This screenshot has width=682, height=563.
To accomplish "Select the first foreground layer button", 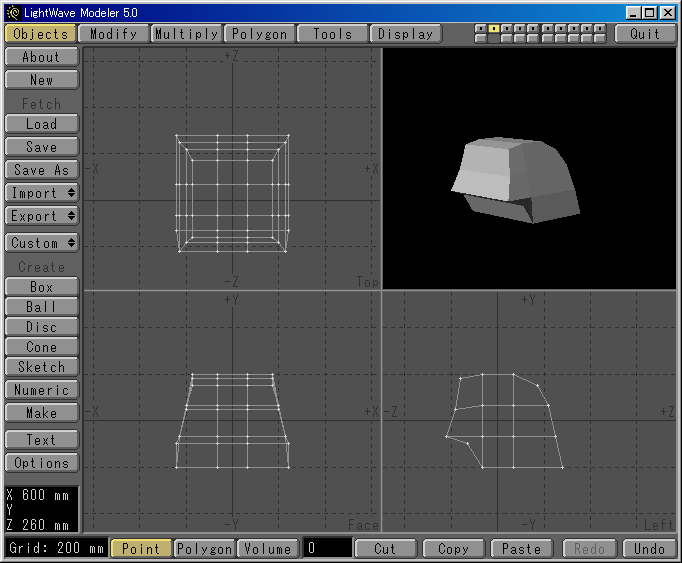I will pos(481,28).
